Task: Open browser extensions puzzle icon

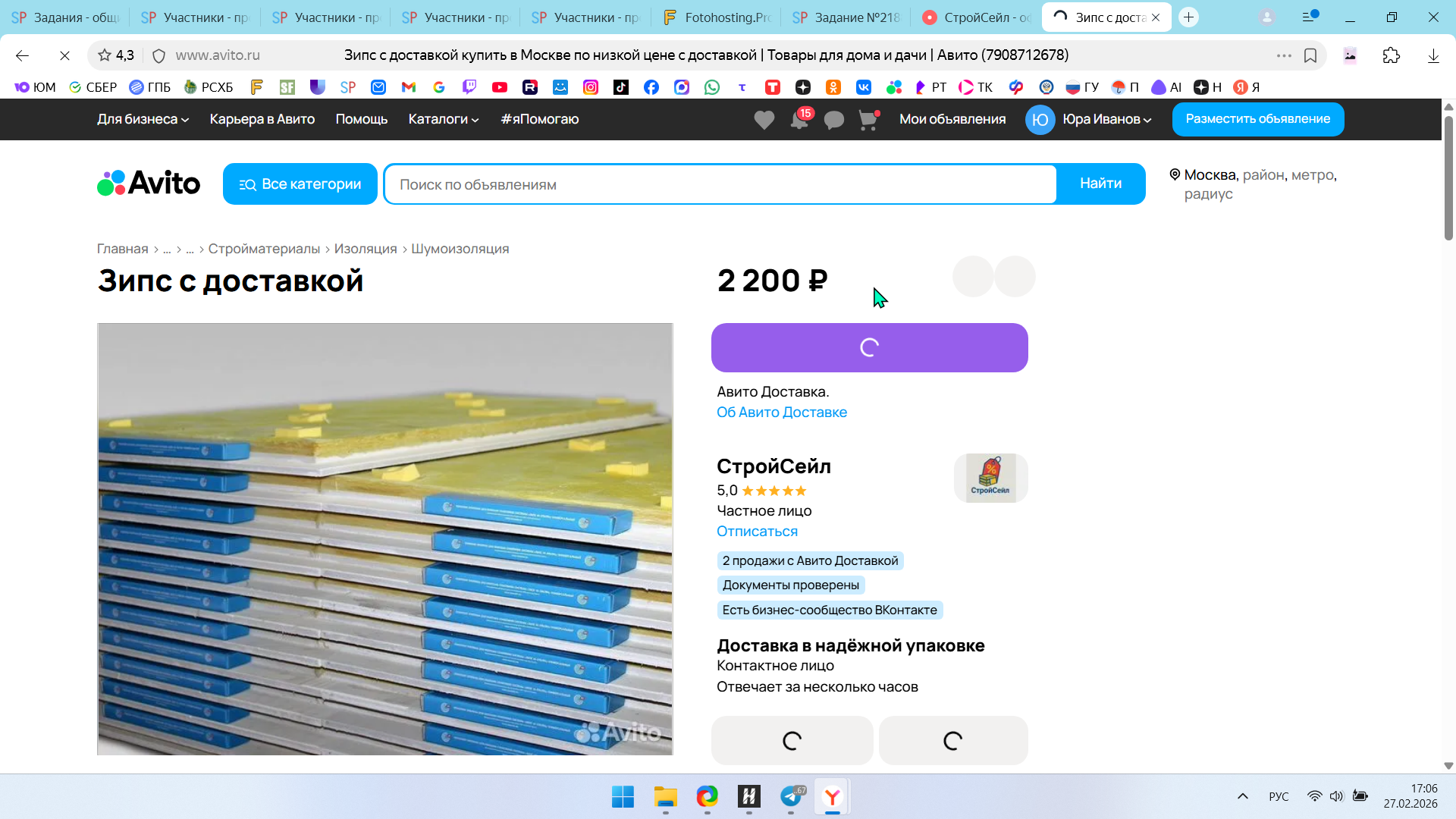Action: click(x=1391, y=55)
